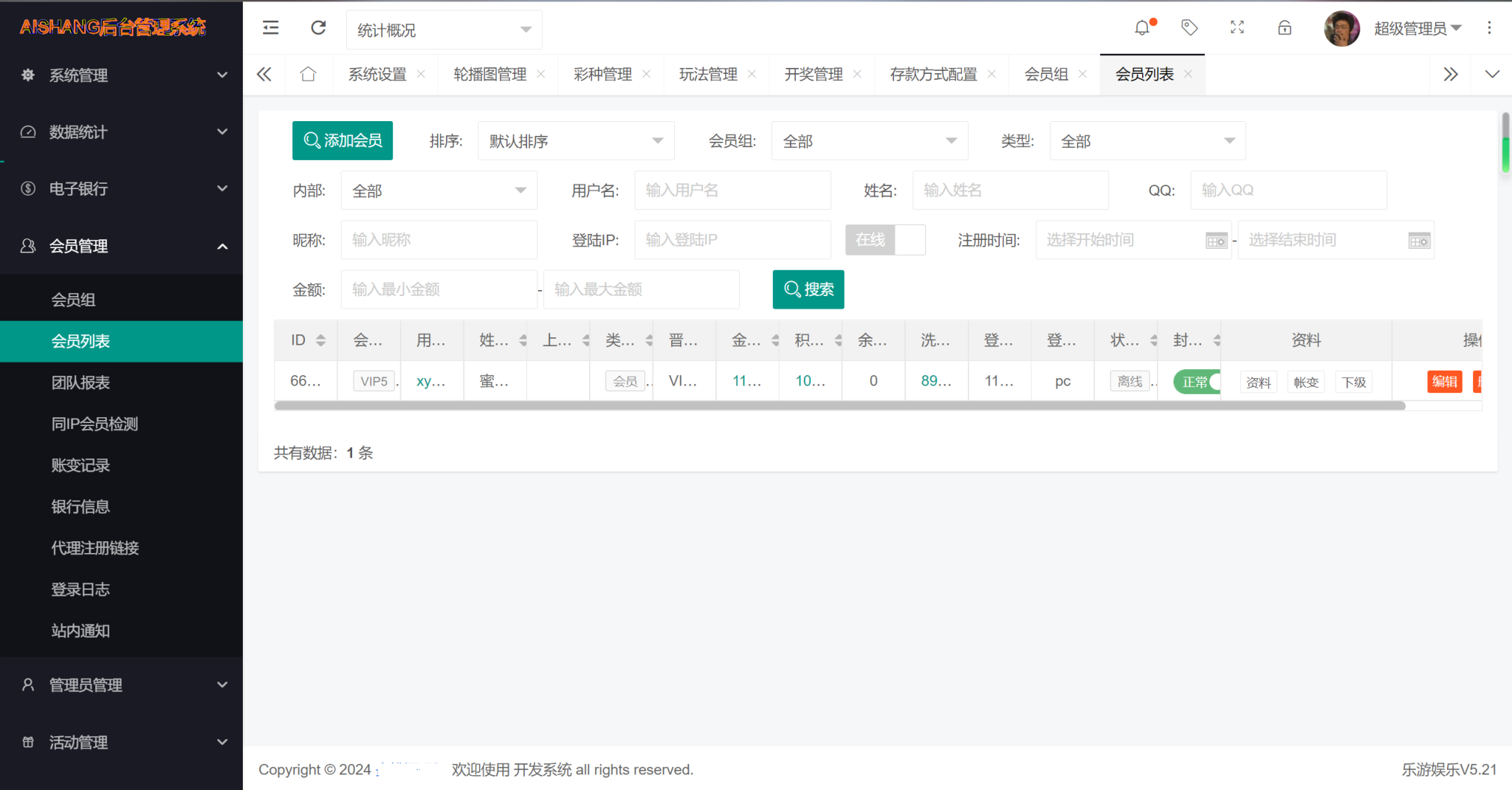Screen dimensions: 1512x790
Task: Click the tag icon in header
Action: point(1189,28)
